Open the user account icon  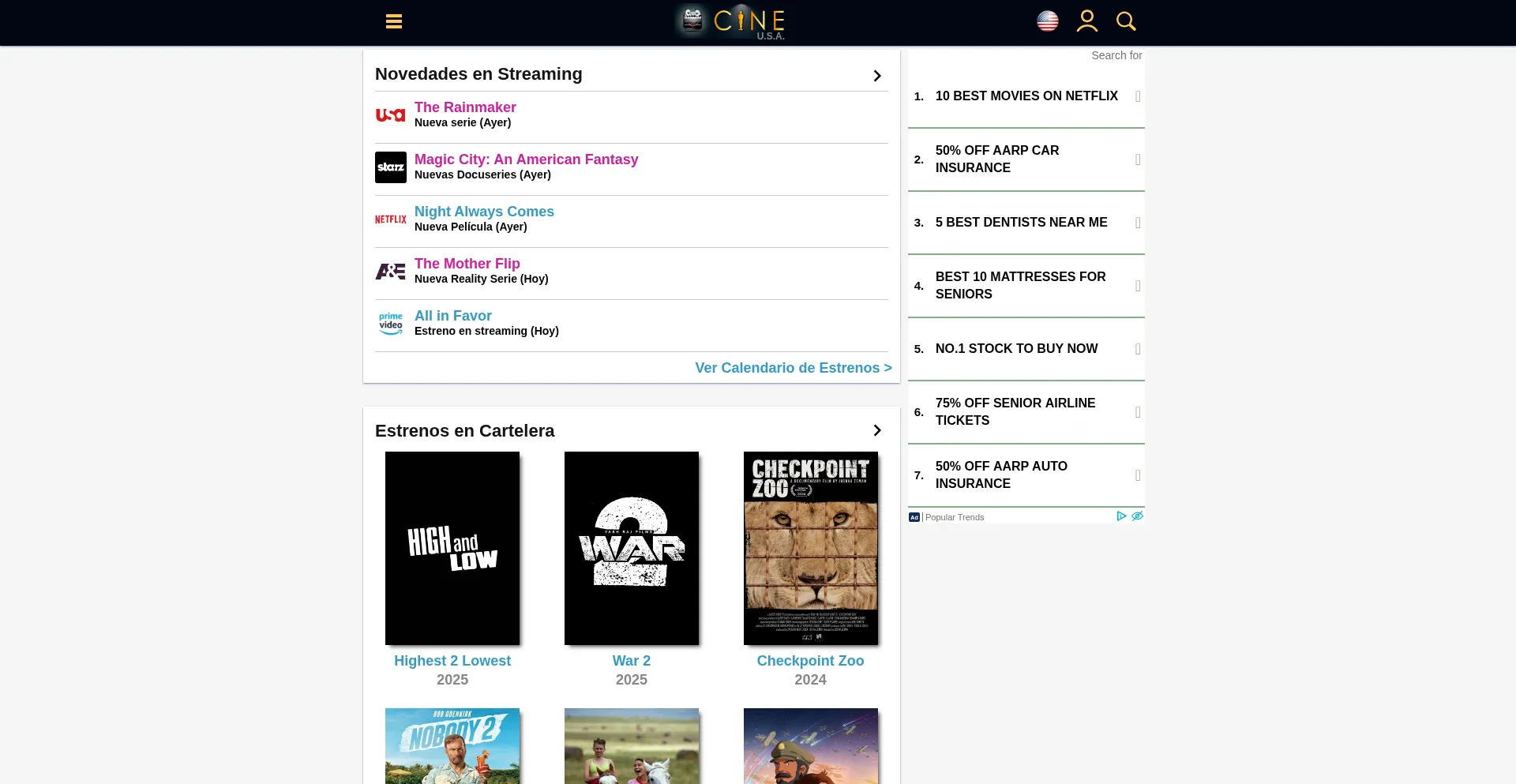tap(1087, 21)
